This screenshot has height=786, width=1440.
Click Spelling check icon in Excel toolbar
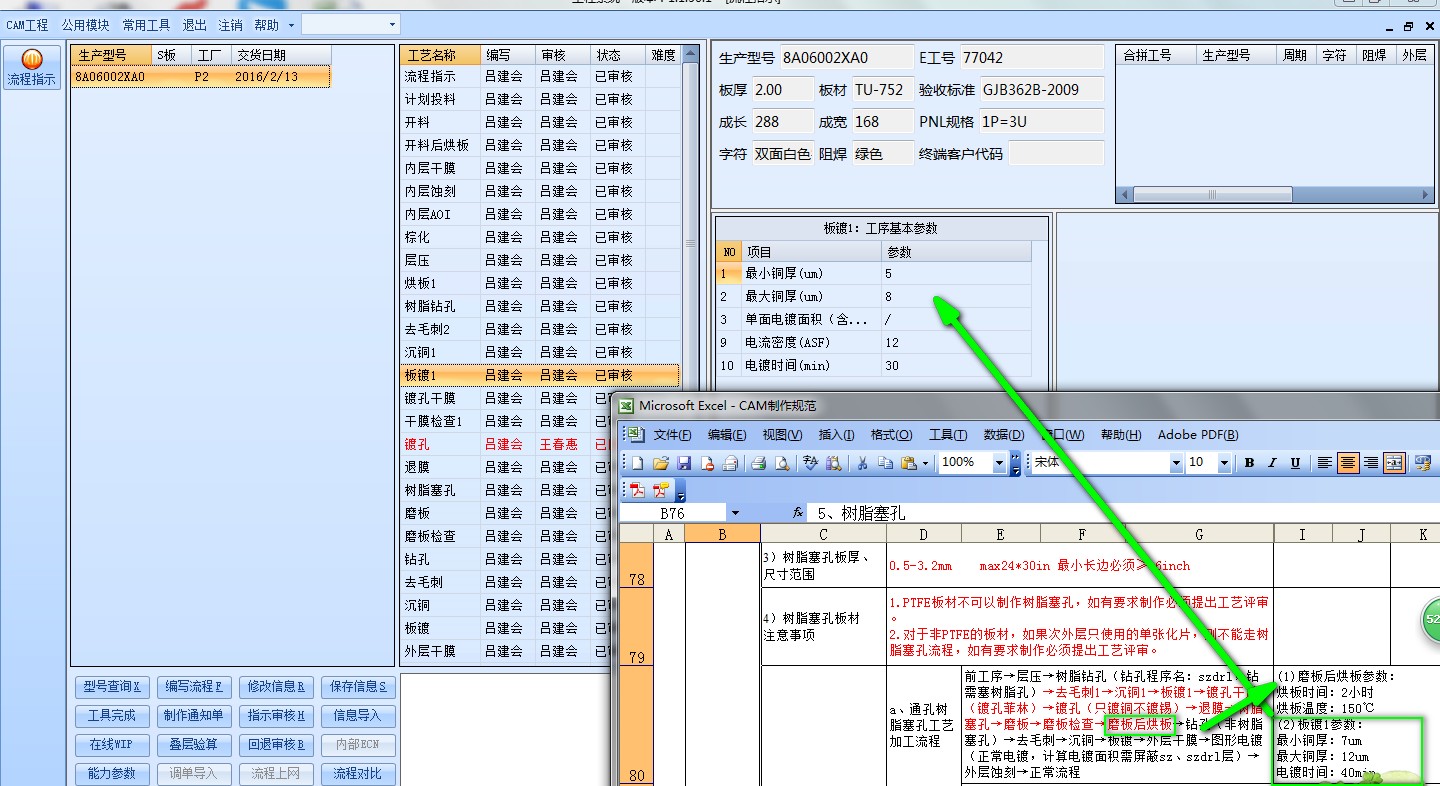pos(811,463)
